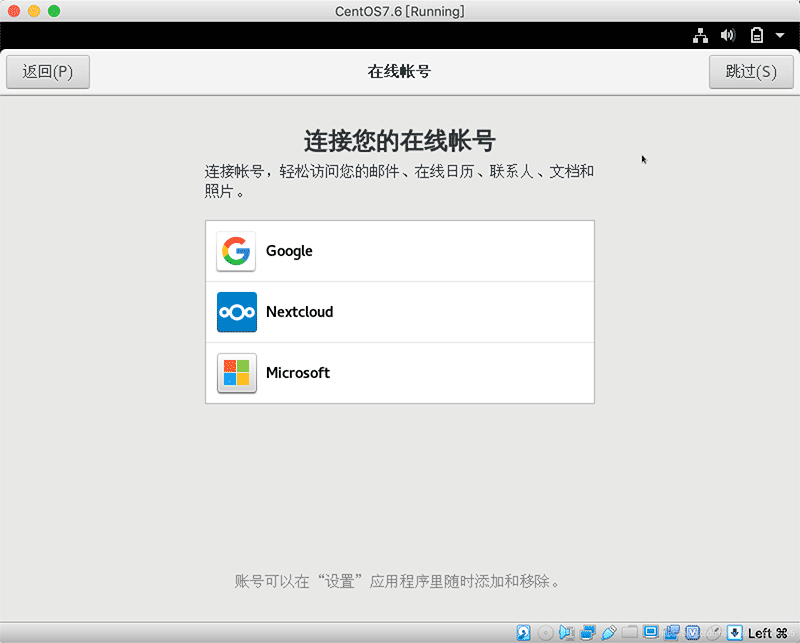
Task: Click the blue Nextcloud logo icon
Action: [236, 312]
